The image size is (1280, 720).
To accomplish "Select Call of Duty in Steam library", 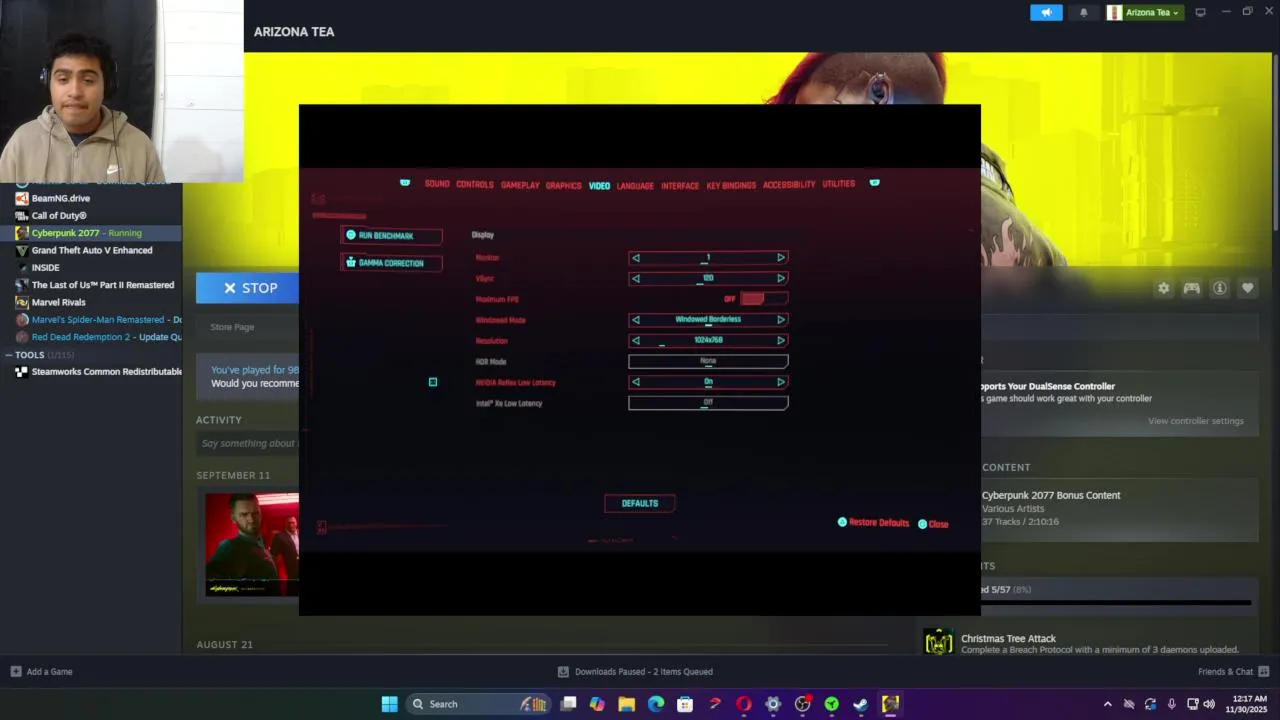I will click(x=91, y=215).
